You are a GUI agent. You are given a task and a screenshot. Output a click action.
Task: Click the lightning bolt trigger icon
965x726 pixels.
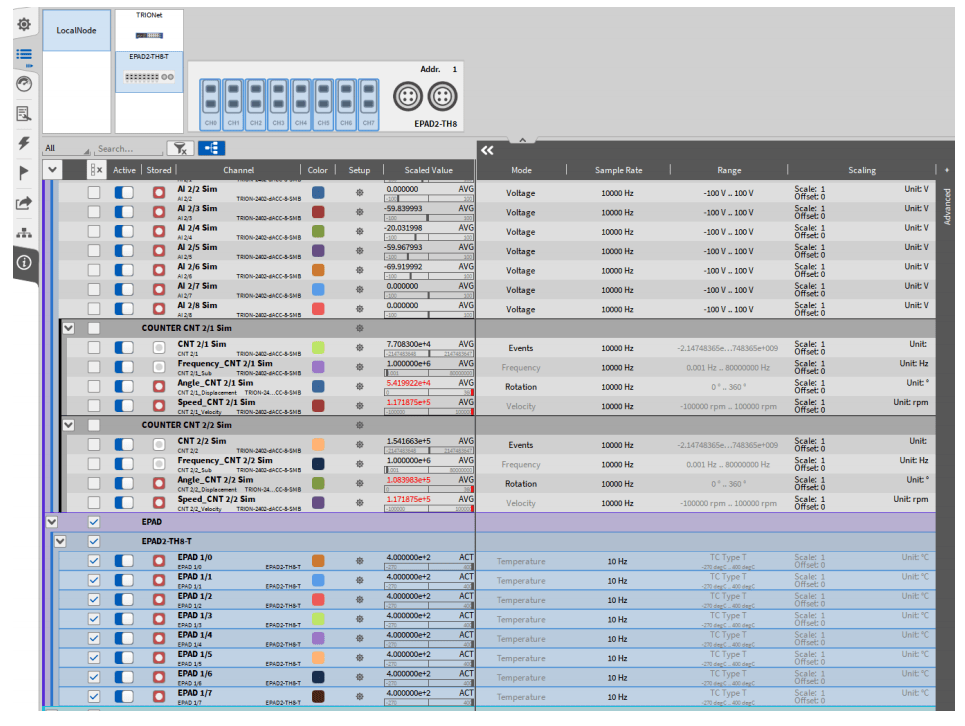[x=24, y=143]
